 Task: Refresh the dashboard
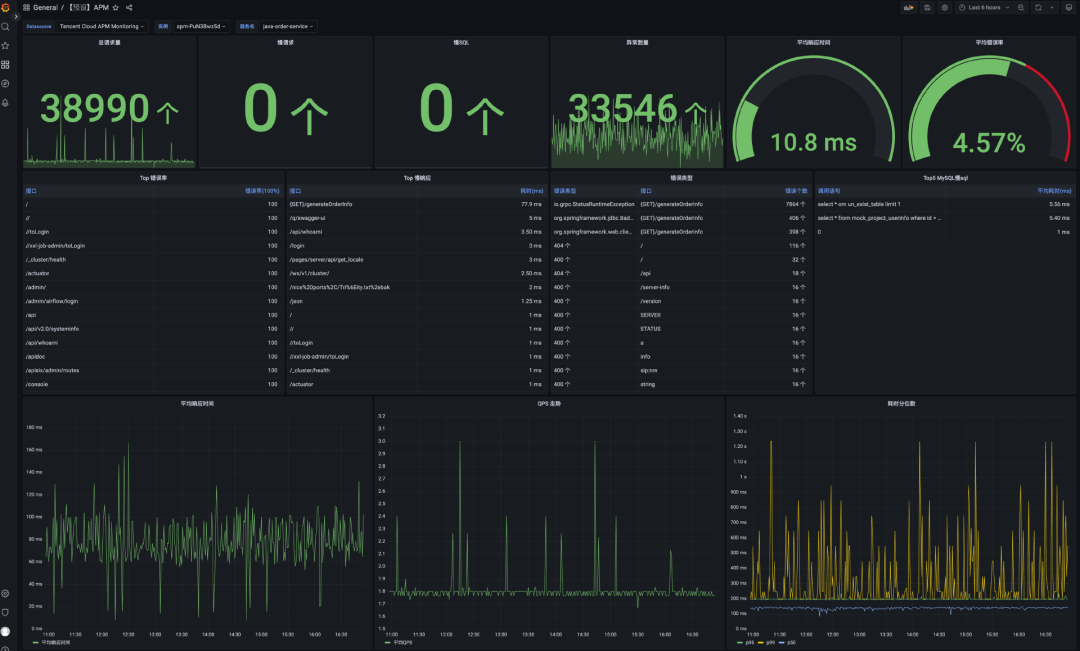(x=1039, y=8)
